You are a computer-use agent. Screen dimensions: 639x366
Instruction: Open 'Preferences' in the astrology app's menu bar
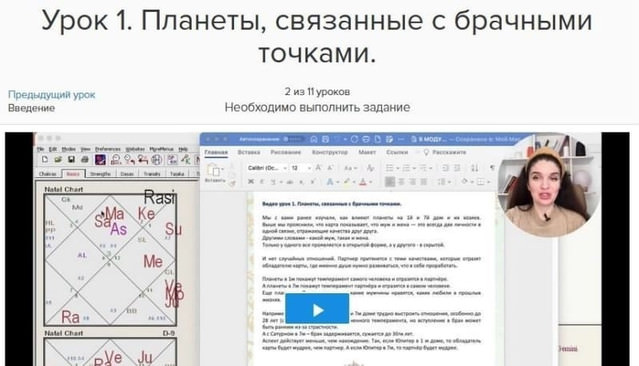click(x=108, y=149)
